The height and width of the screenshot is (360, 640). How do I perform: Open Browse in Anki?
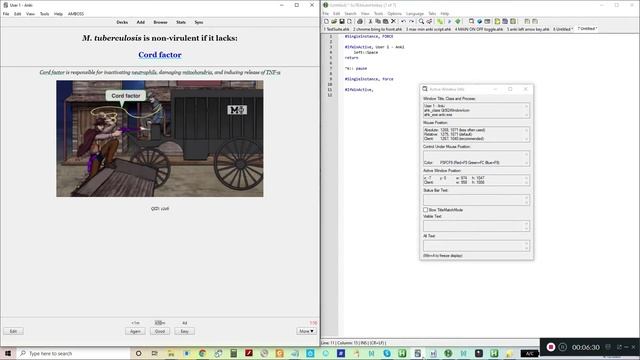[x=160, y=22]
